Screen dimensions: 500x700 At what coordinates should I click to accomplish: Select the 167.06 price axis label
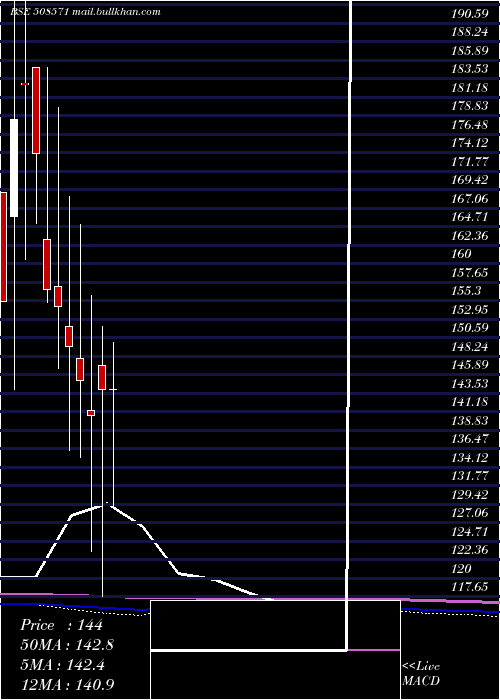tap(470, 199)
